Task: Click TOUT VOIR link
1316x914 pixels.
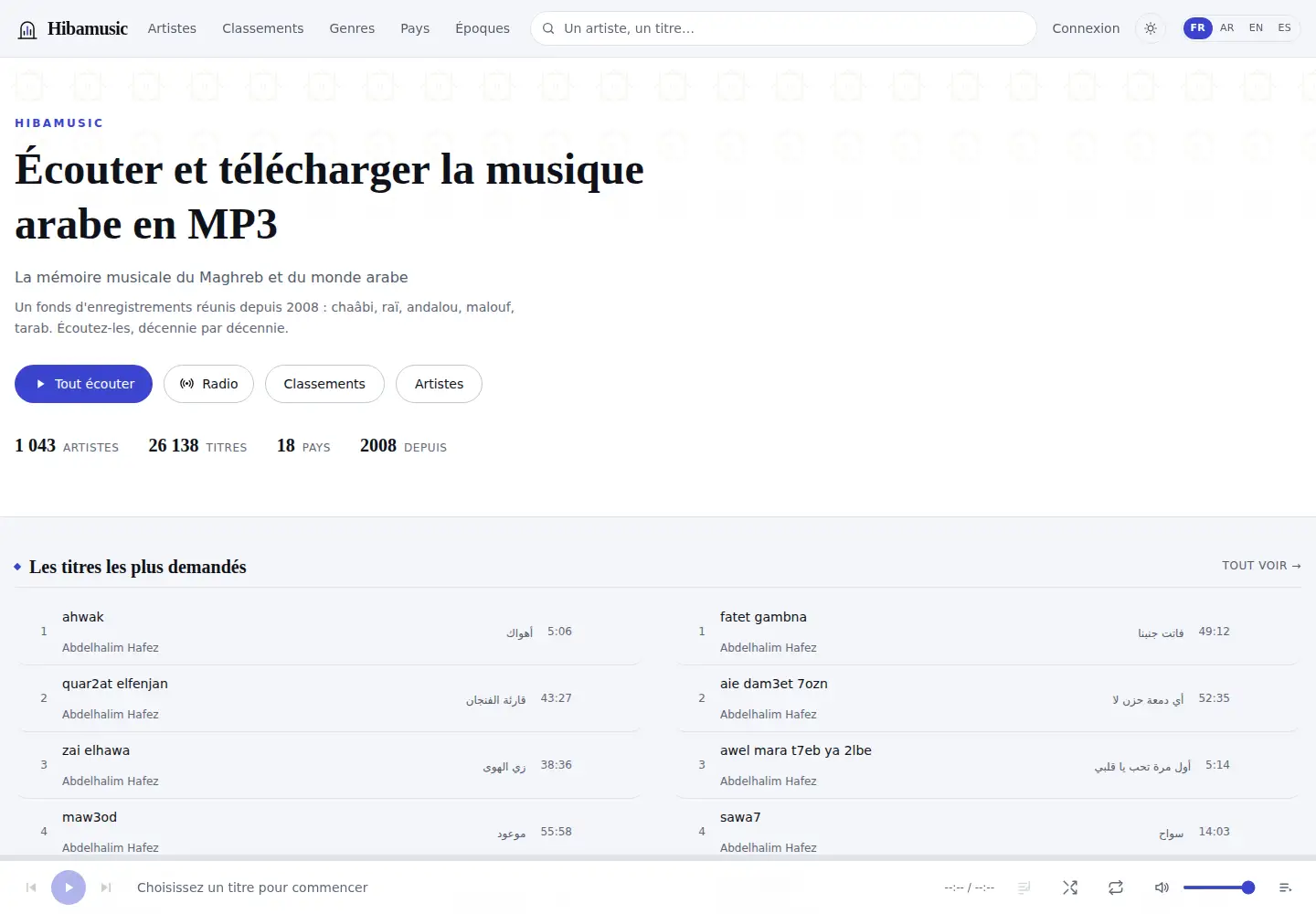Action: pyautogui.click(x=1261, y=566)
